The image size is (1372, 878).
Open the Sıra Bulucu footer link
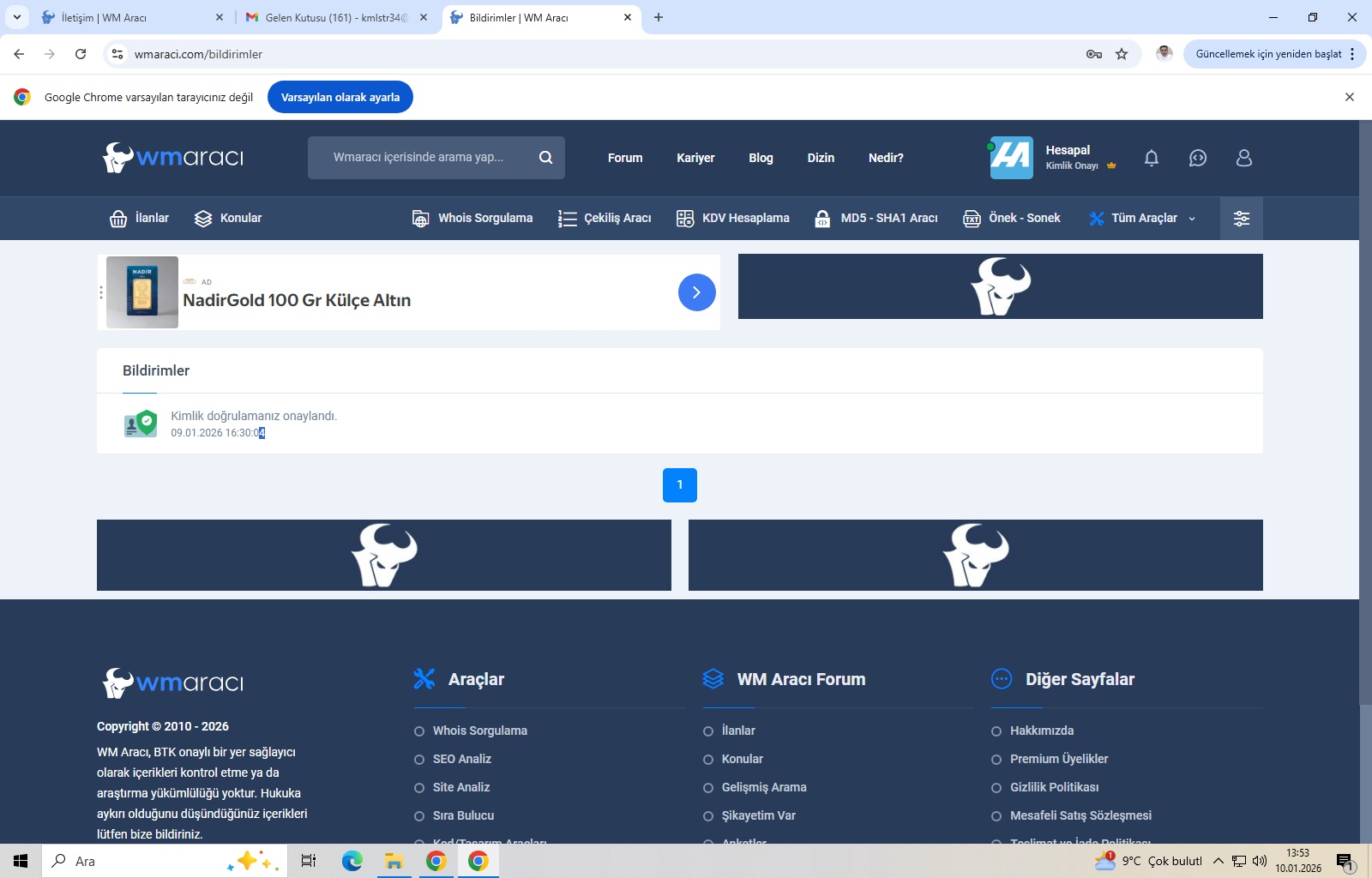tap(464, 816)
